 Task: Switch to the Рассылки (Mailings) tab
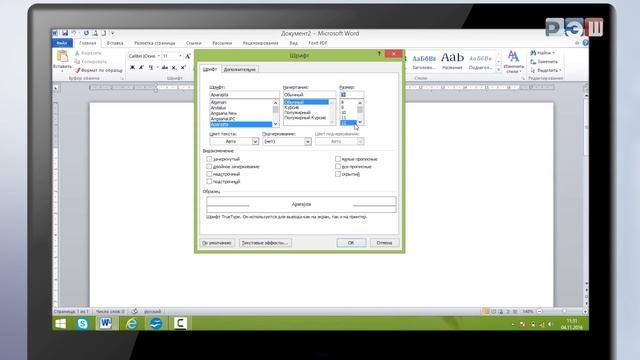coord(222,43)
